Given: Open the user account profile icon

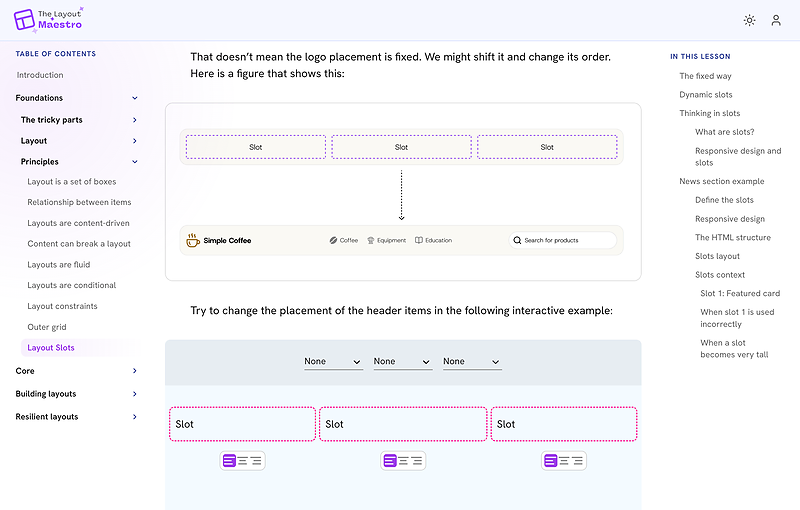Looking at the screenshot, I should point(776,20).
